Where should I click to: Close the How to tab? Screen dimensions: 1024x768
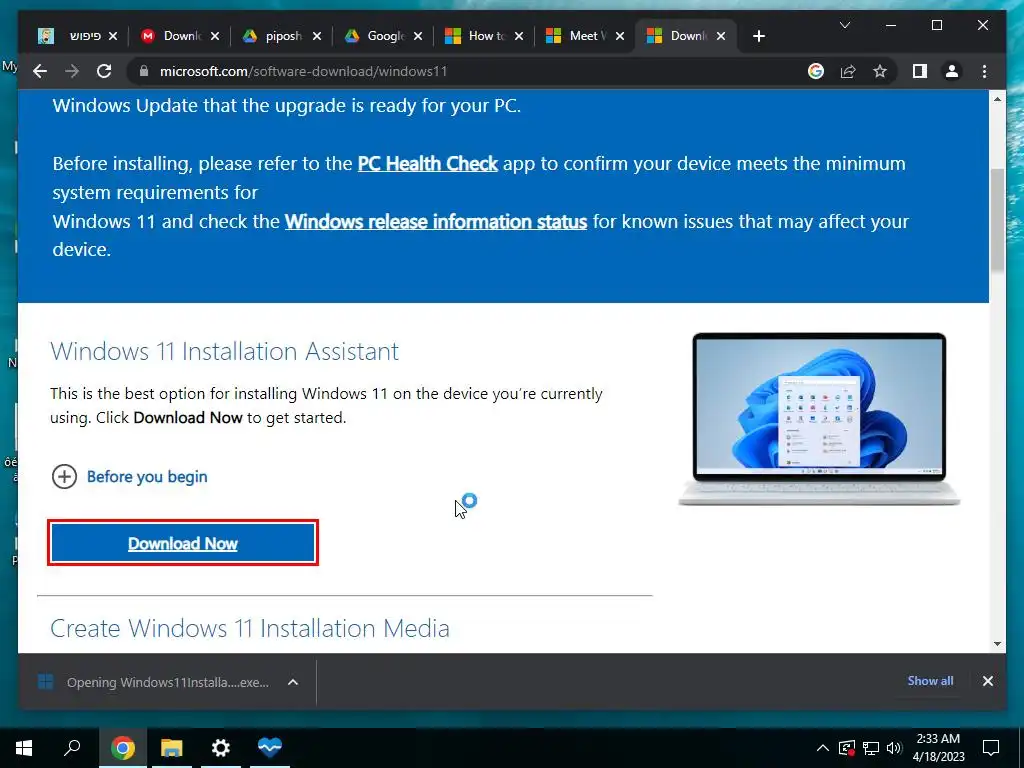519,36
